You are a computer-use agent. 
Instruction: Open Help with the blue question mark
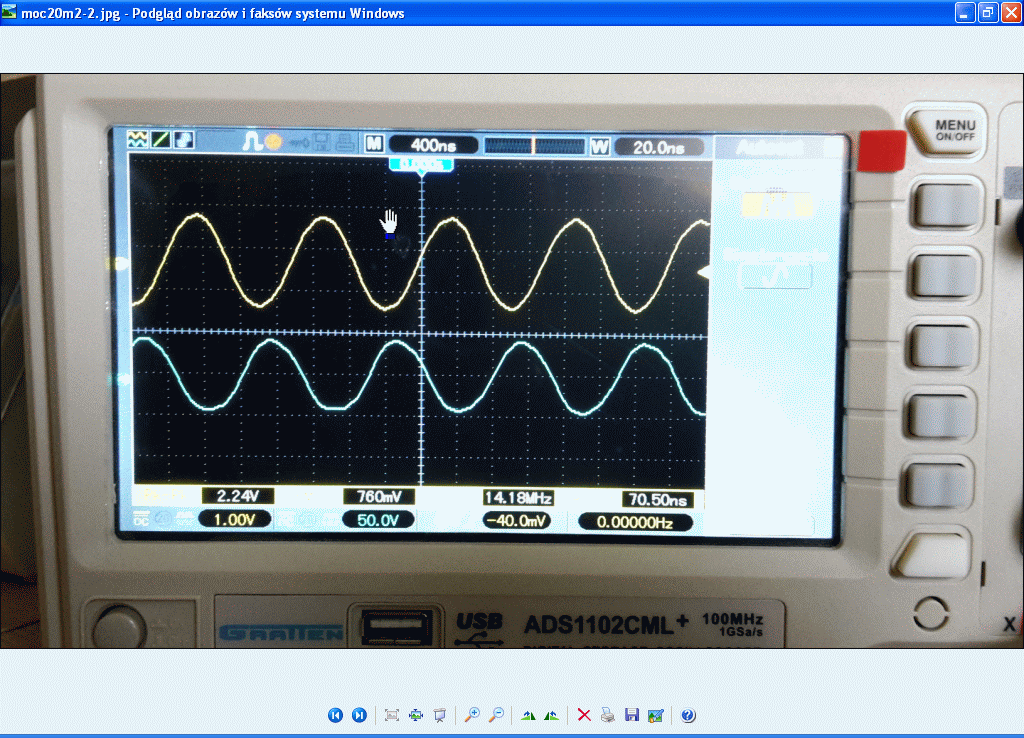(688, 715)
